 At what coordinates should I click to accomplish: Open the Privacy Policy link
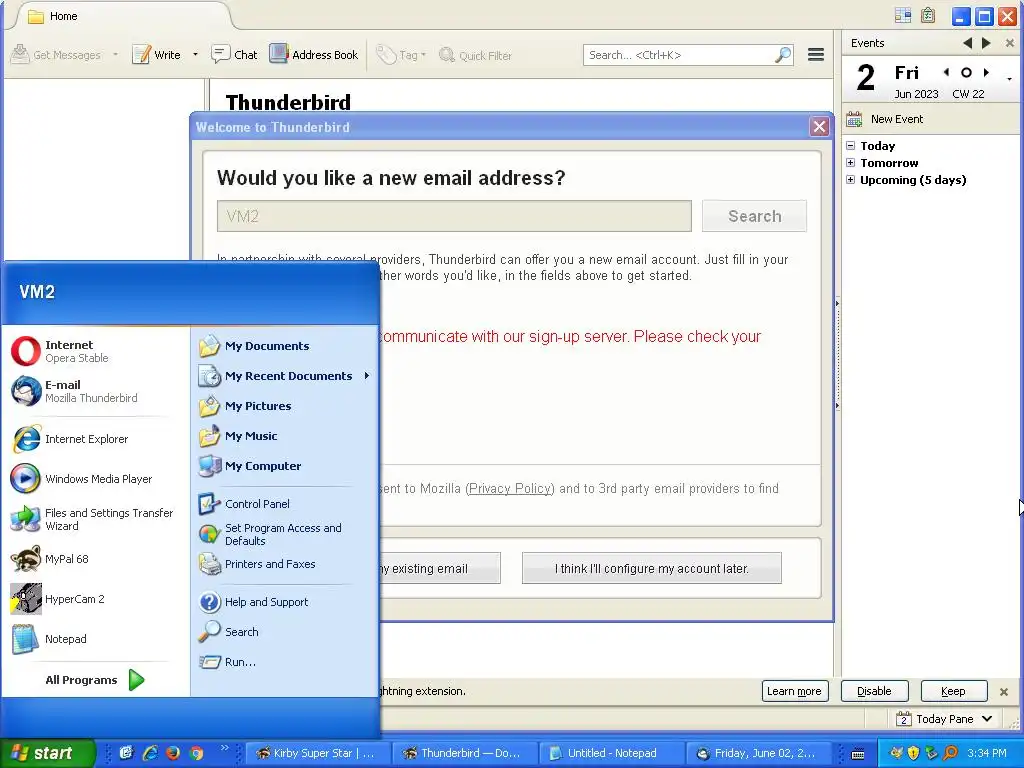point(511,488)
